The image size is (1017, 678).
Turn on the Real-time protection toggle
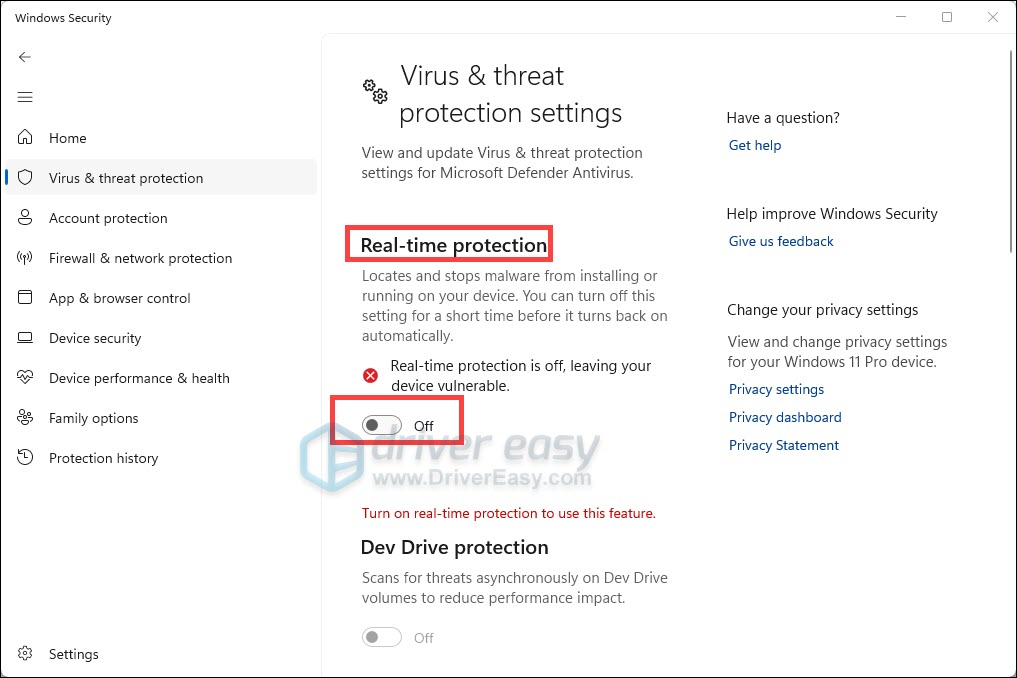(383, 425)
